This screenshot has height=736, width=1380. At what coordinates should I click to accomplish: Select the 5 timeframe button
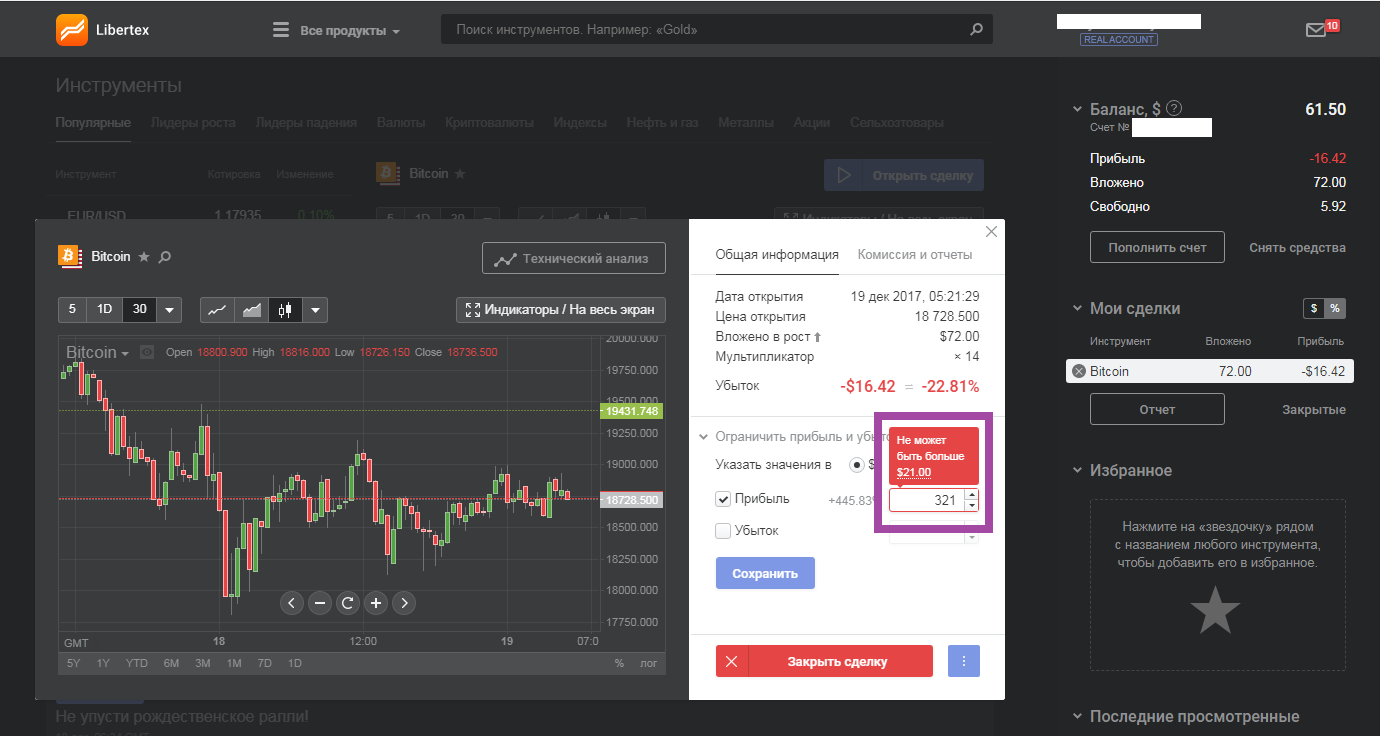72,310
